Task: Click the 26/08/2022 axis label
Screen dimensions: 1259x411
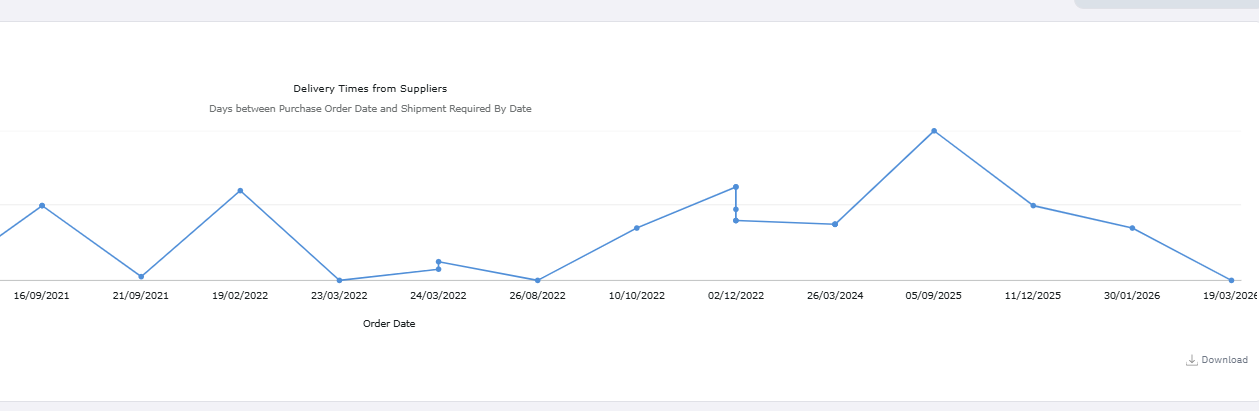Action: [x=538, y=296]
